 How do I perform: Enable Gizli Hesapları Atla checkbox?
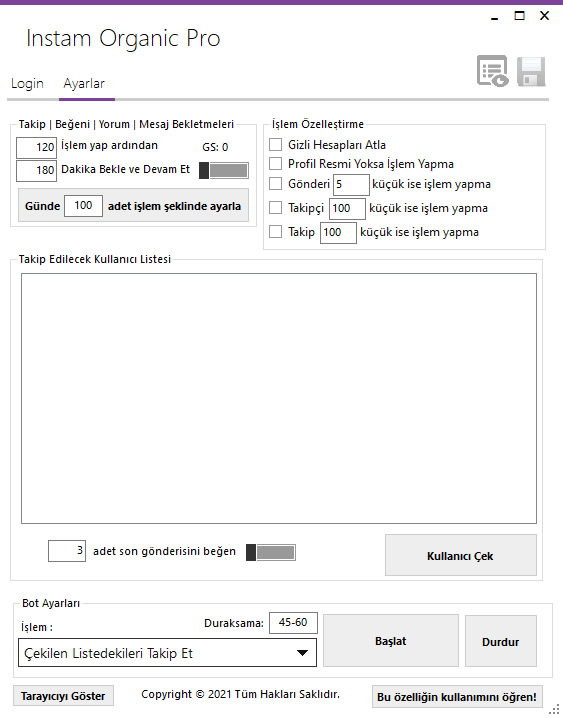276,145
